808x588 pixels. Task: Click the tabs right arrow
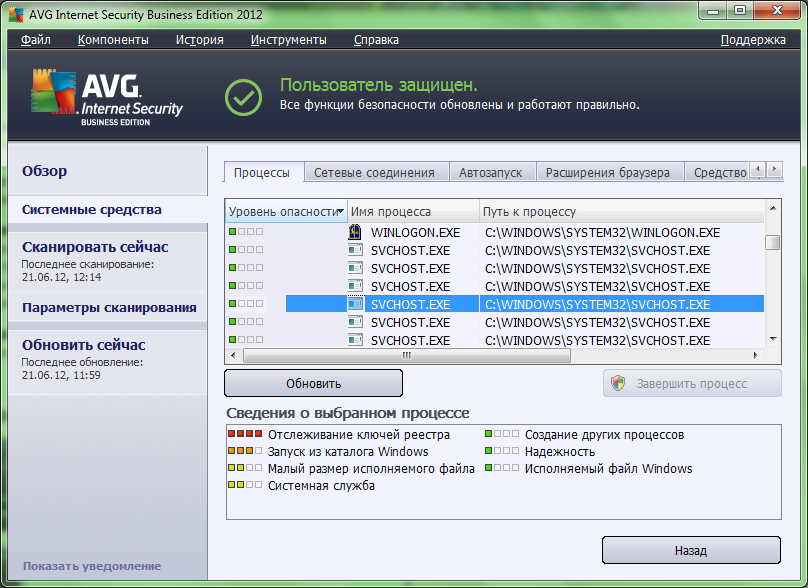pyautogui.click(x=774, y=169)
